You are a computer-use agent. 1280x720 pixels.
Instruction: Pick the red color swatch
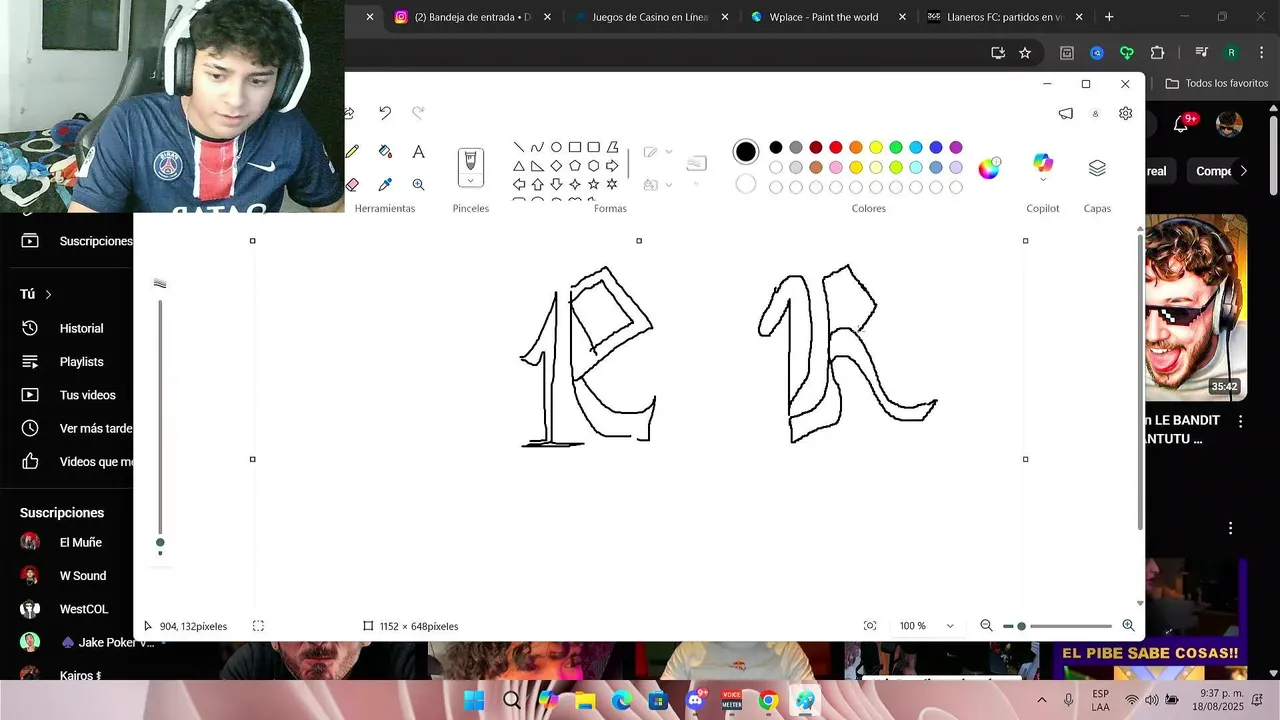click(x=836, y=147)
